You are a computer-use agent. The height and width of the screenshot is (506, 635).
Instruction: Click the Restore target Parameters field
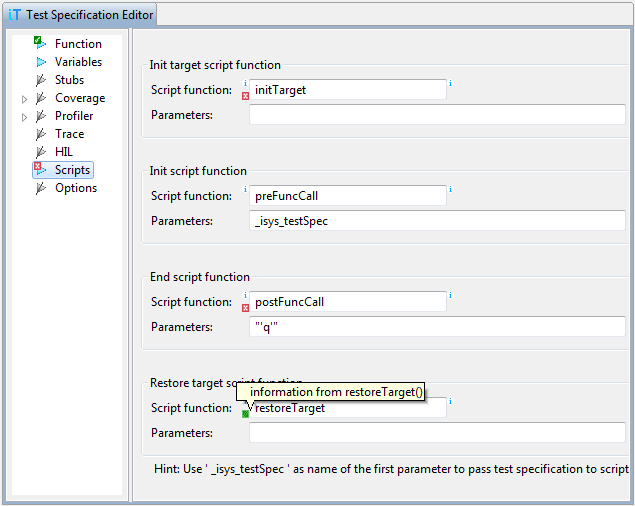(x=436, y=433)
